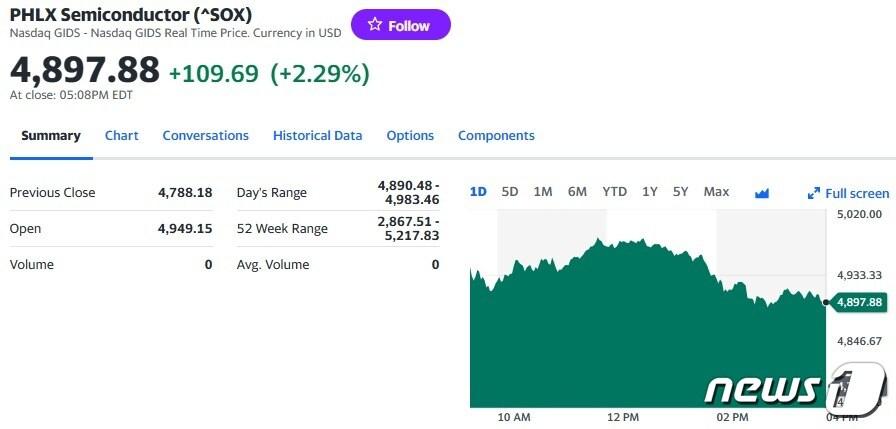Display the Max chart range

click(716, 191)
